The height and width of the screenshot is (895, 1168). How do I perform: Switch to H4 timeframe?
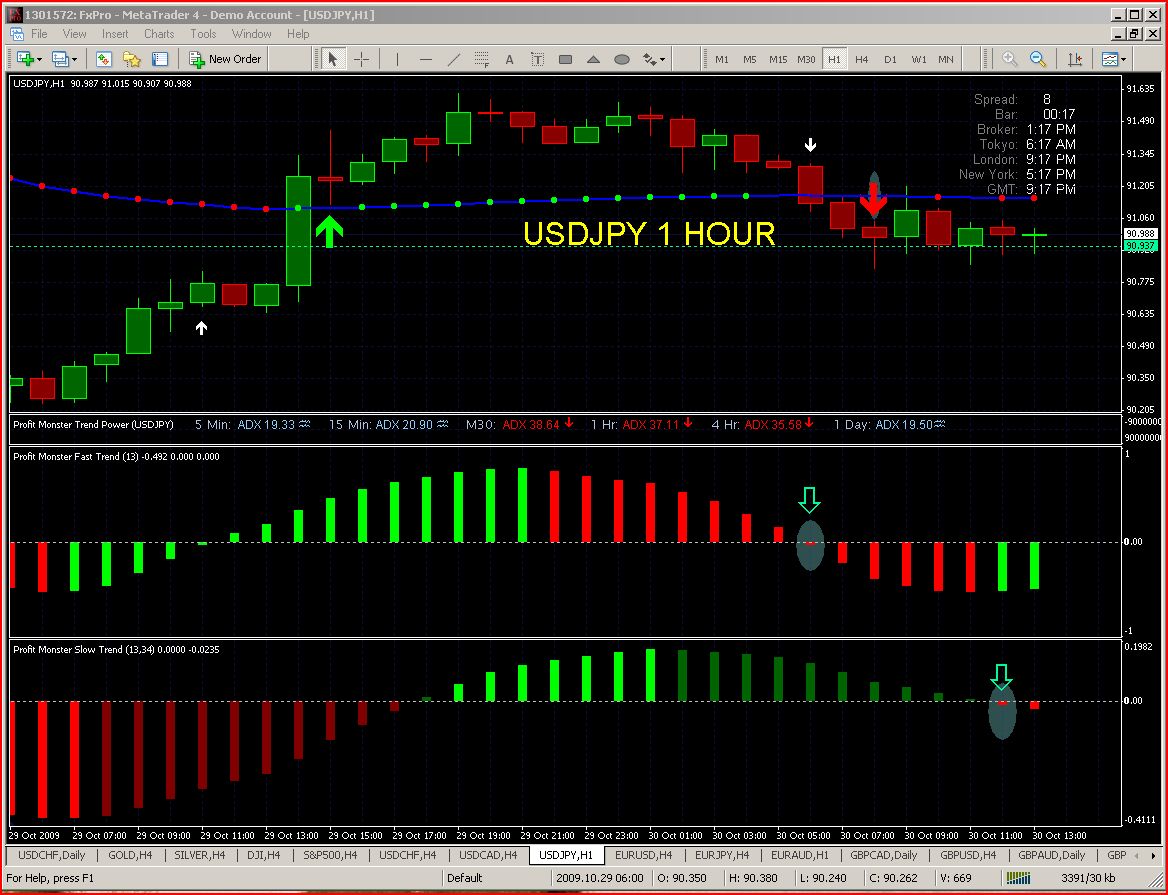point(862,59)
